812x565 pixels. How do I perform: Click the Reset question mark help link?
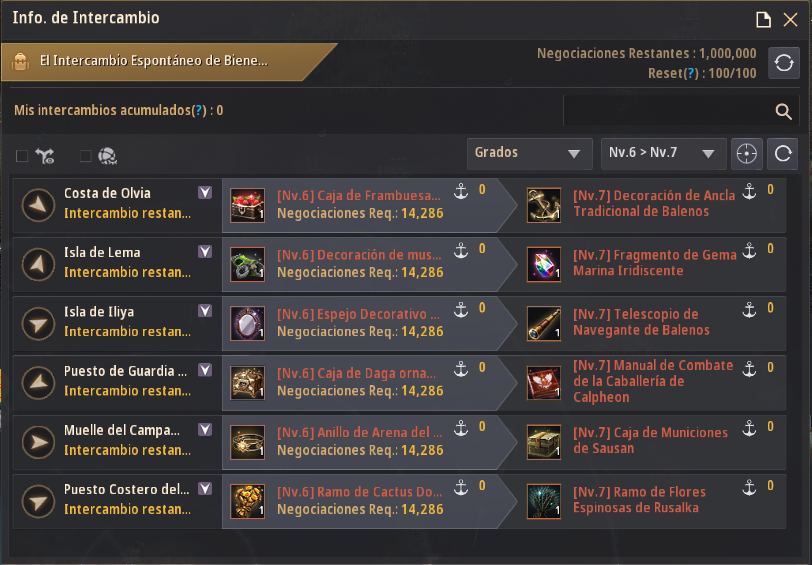click(x=689, y=74)
